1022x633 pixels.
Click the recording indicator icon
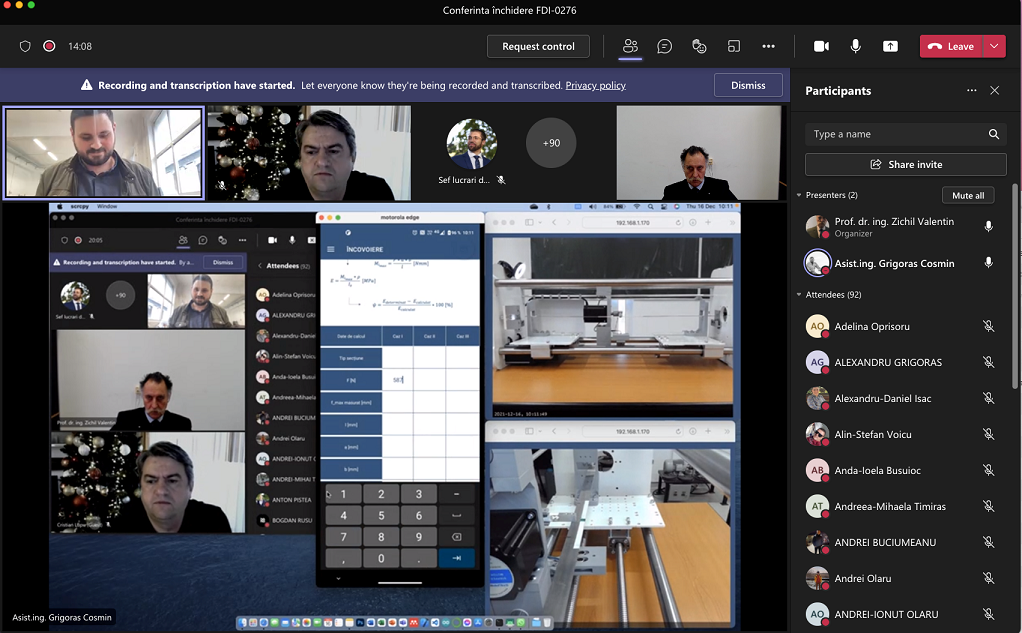point(49,46)
